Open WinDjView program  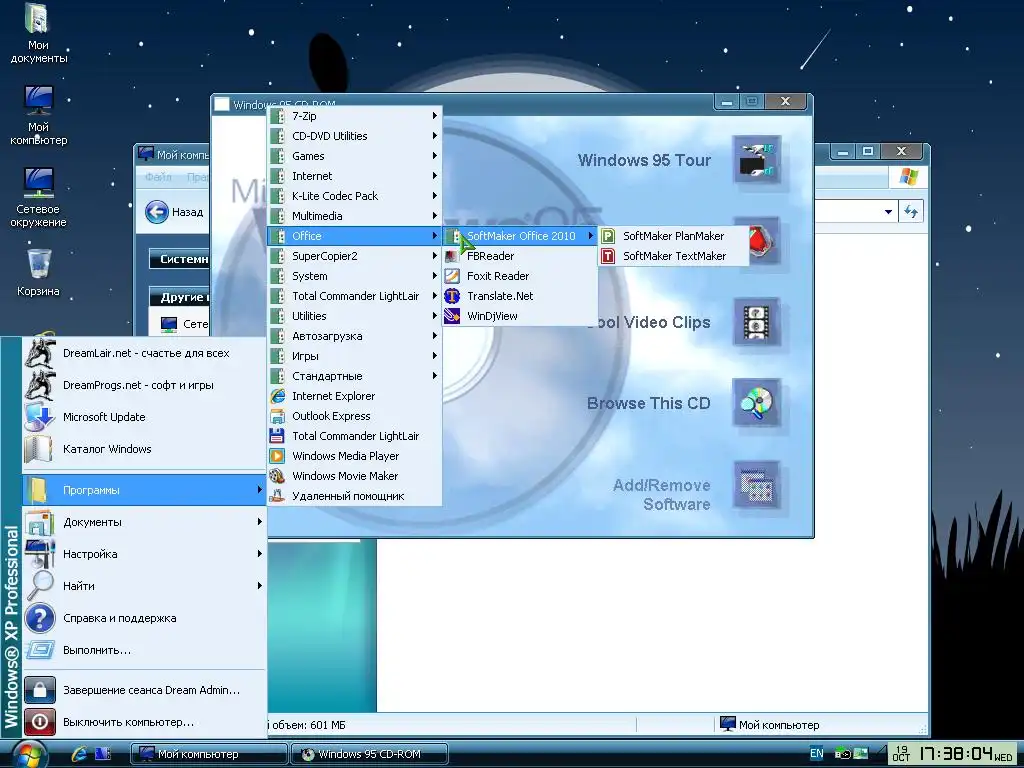coord(520,316)
